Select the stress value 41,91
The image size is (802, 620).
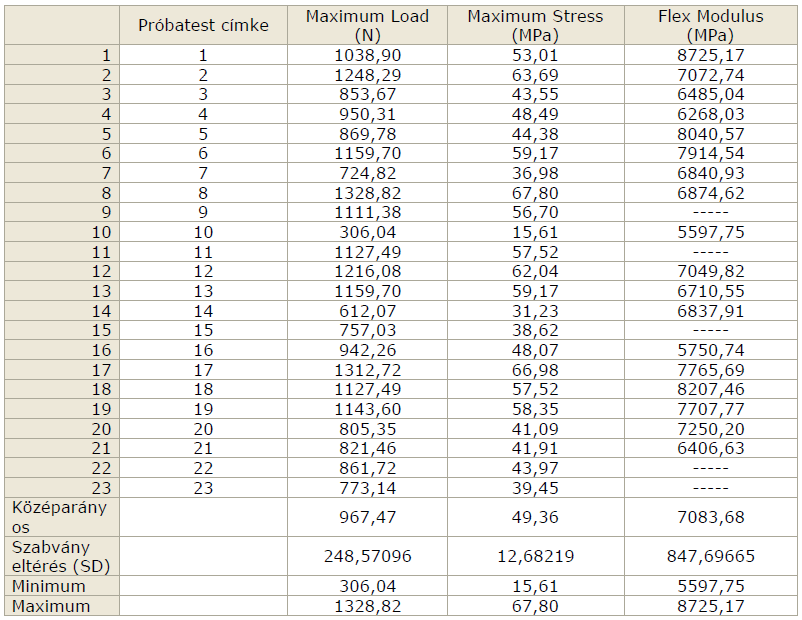(x=535, y=449)
